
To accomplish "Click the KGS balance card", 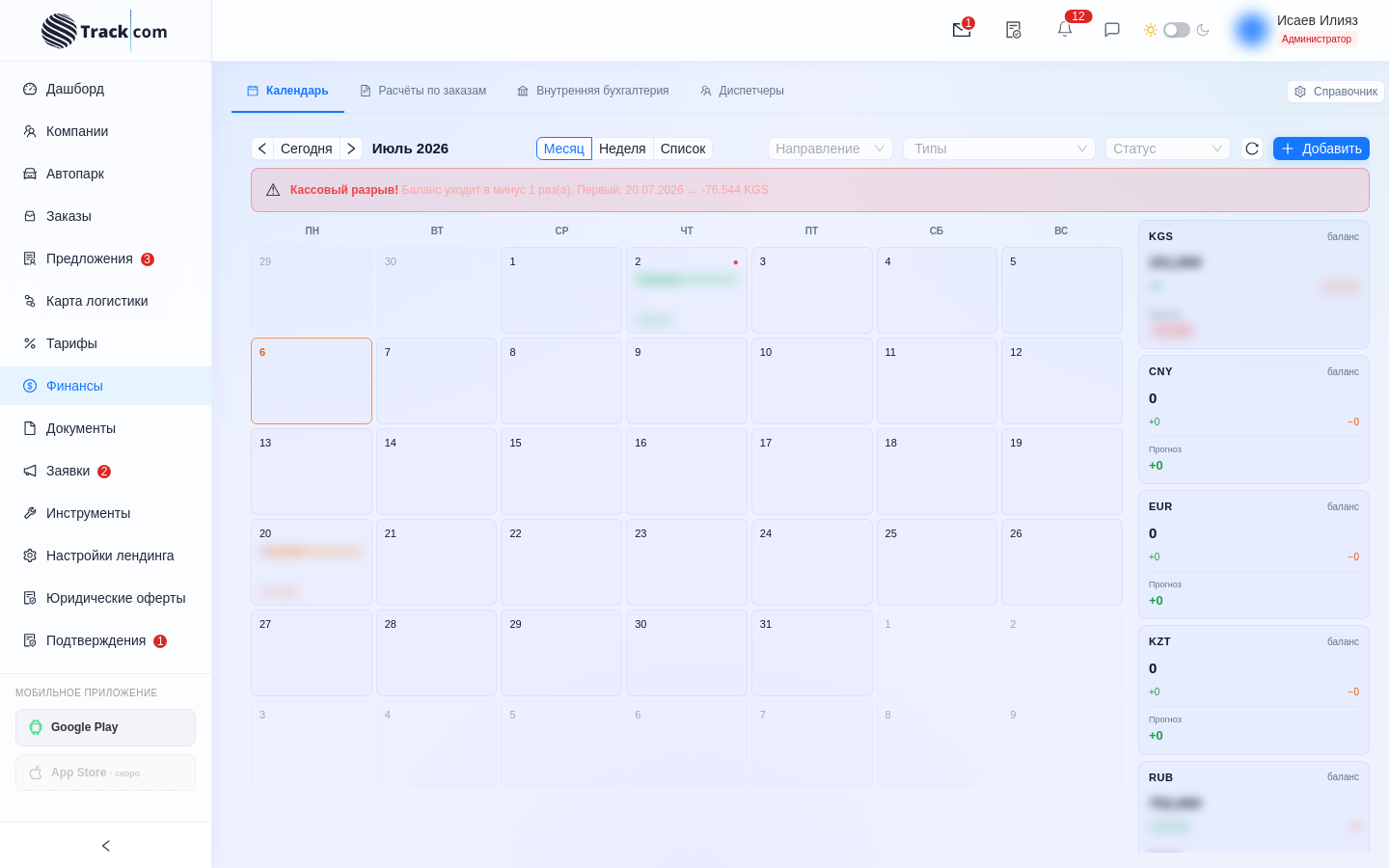I will pyautogui.click(x=1254, y=285).
